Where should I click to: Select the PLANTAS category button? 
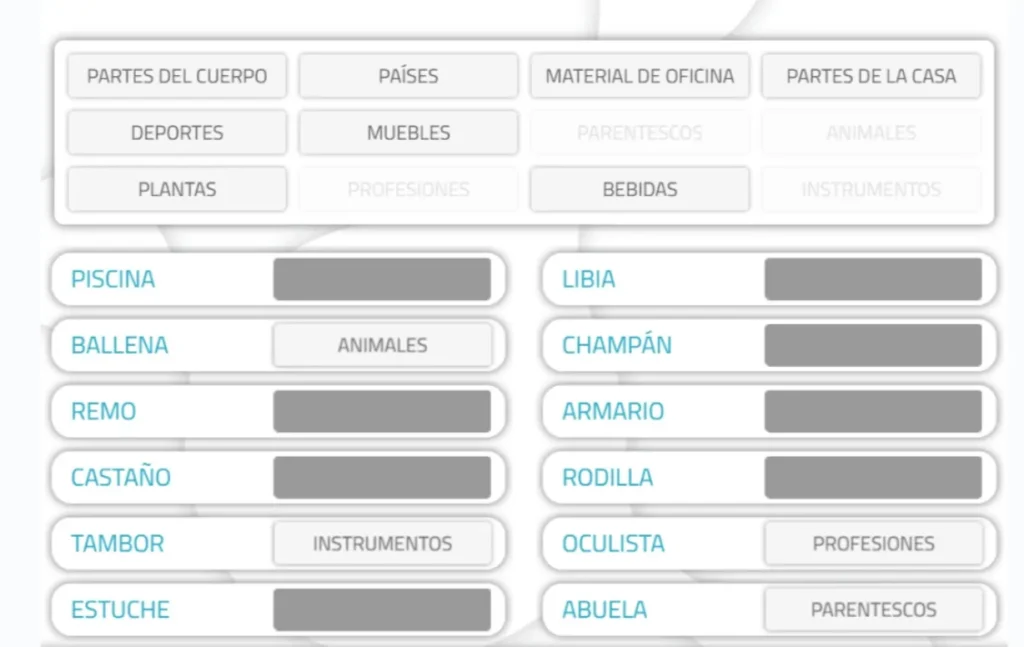177,189
